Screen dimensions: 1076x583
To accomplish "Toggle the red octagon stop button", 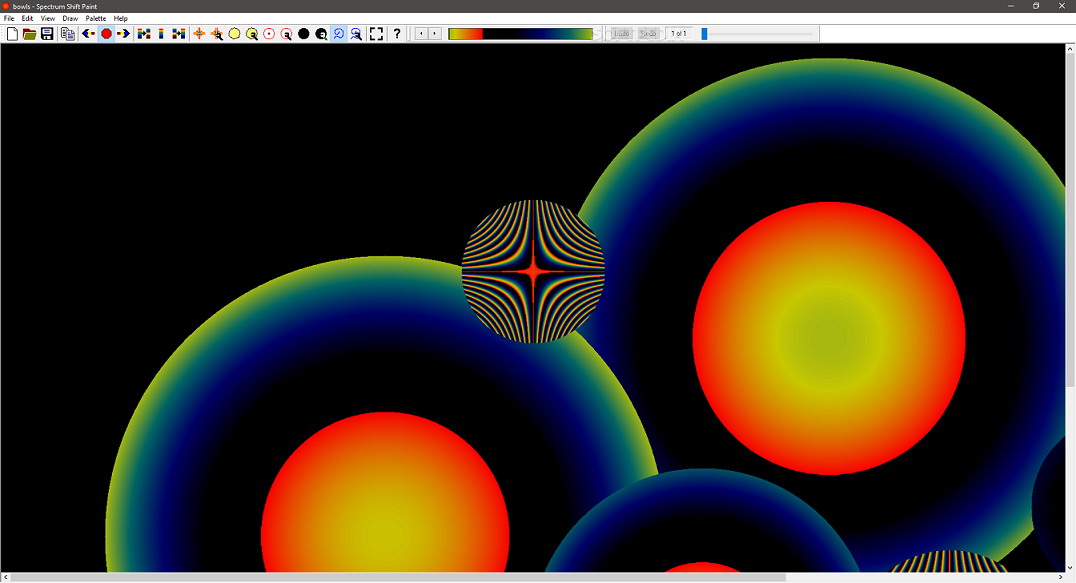I will 106,34.
